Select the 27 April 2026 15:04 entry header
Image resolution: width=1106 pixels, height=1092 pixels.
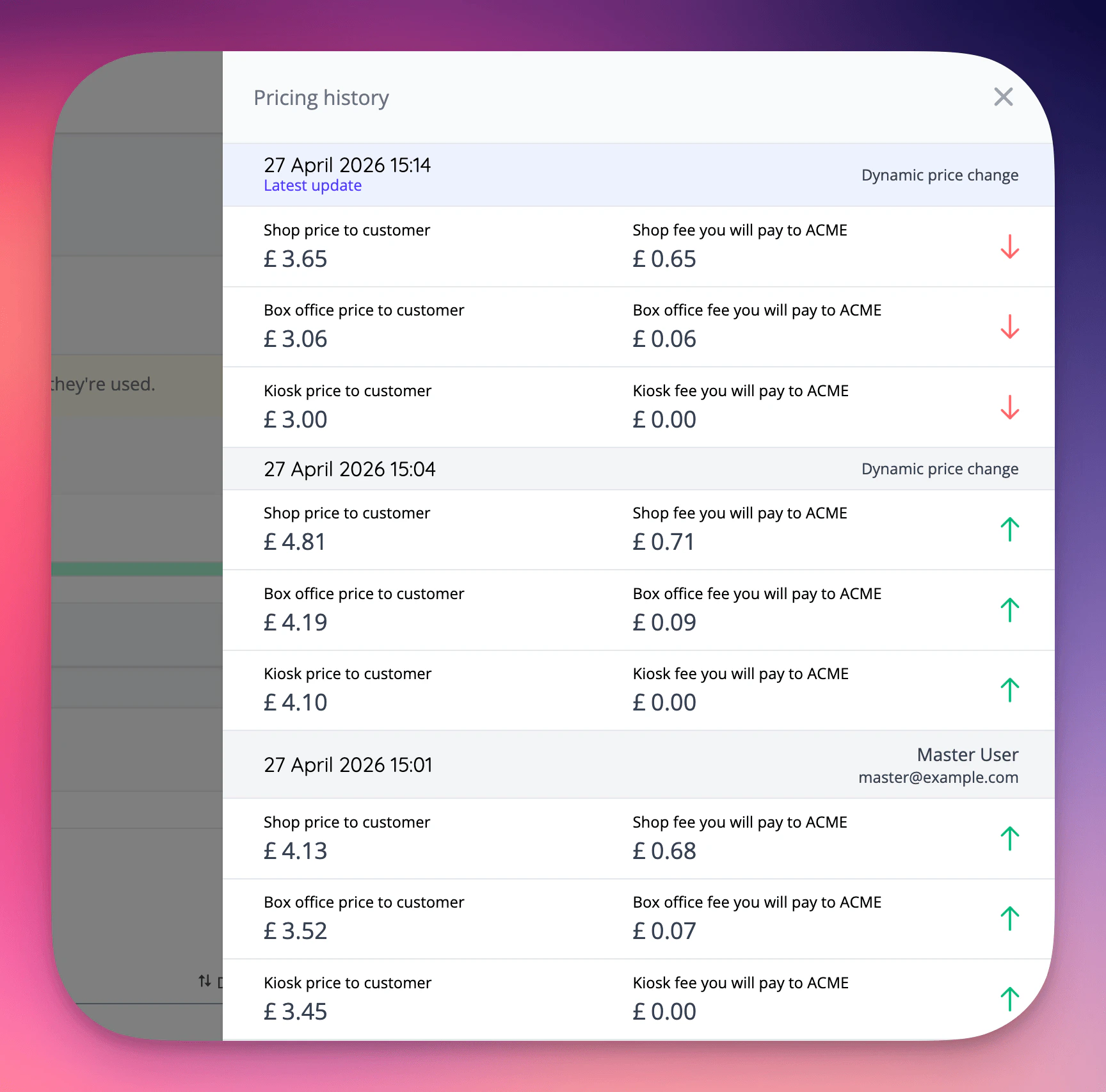(x=638, y=469)
